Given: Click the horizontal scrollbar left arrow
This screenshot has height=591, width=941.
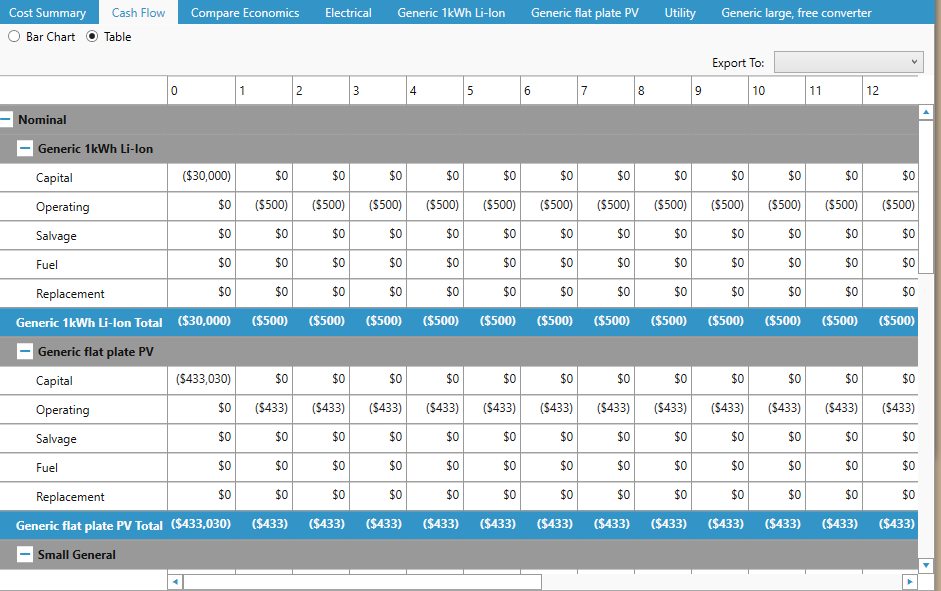Looking at the screenshot, I should tap(174, 581).
